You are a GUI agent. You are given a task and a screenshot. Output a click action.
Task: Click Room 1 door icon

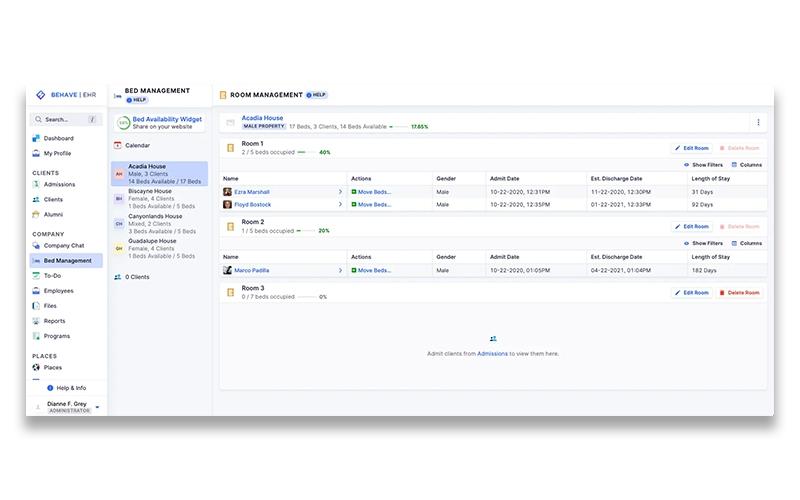(x=230, y=148)
